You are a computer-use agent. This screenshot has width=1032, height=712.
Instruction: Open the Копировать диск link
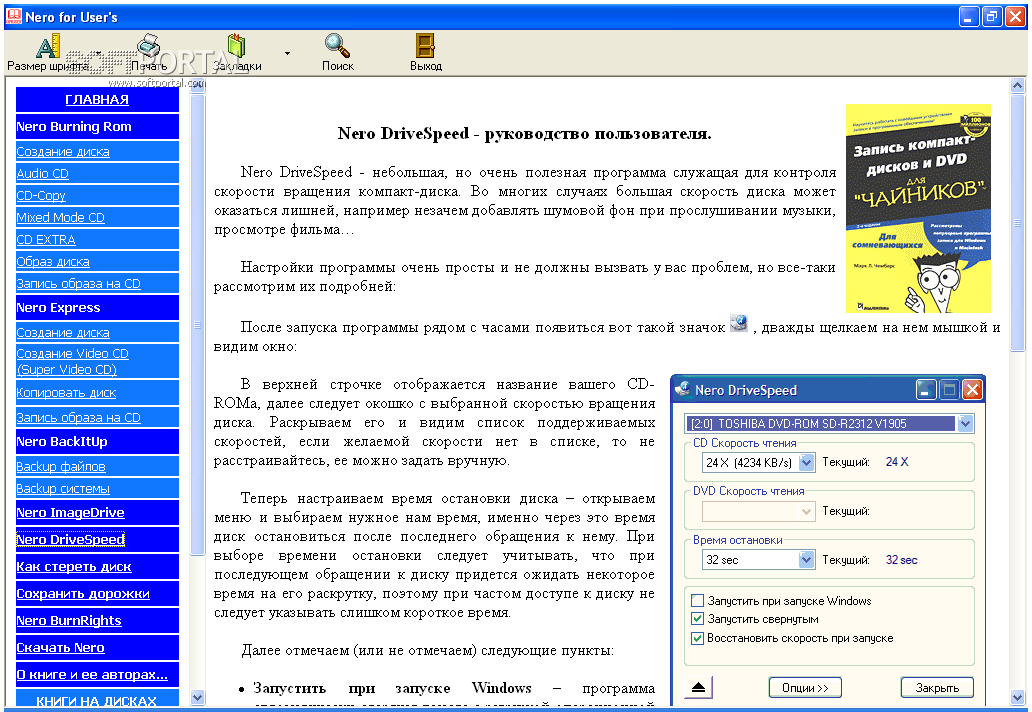click(x=66, y=393)
